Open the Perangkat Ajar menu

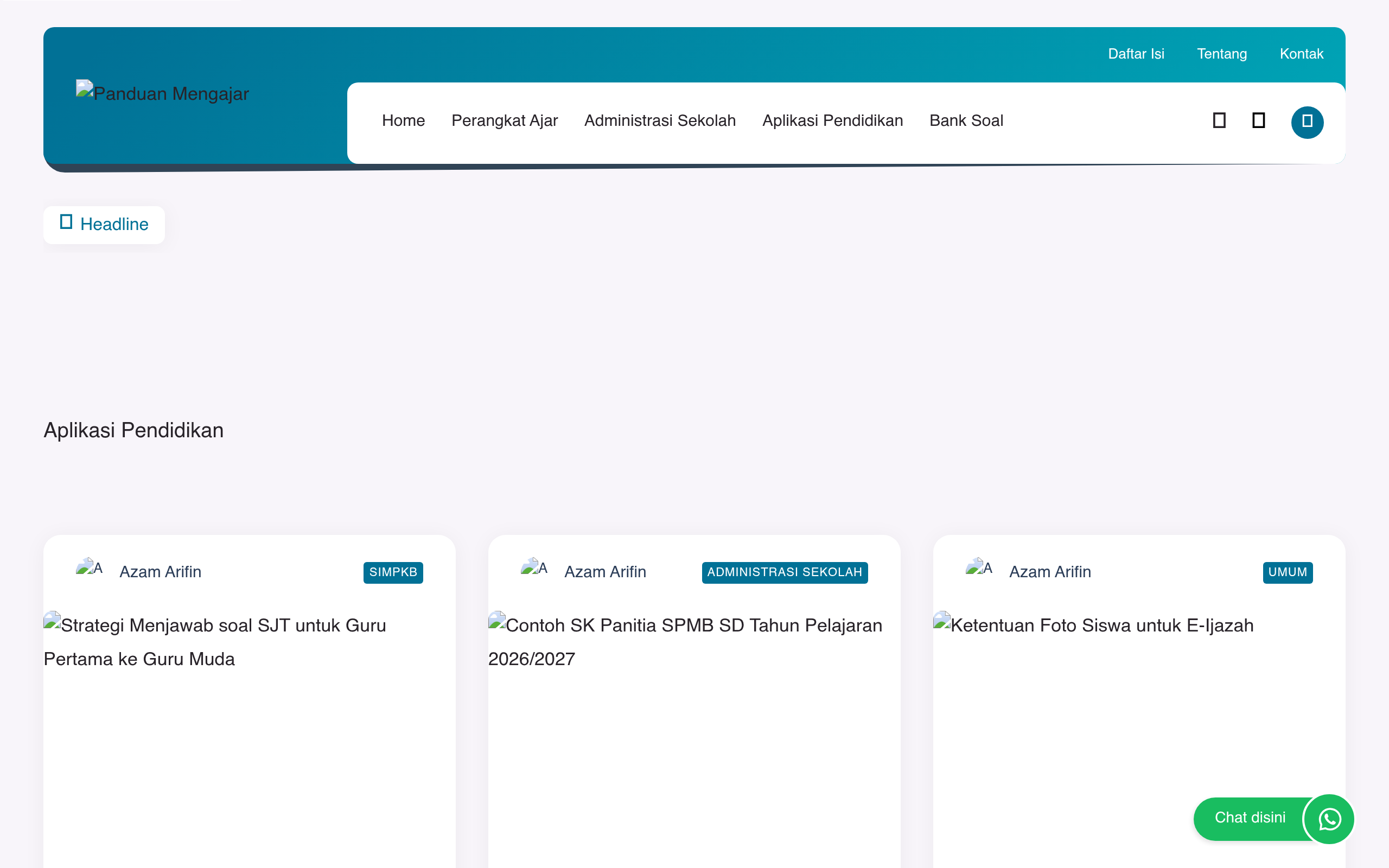coord(505,120)
